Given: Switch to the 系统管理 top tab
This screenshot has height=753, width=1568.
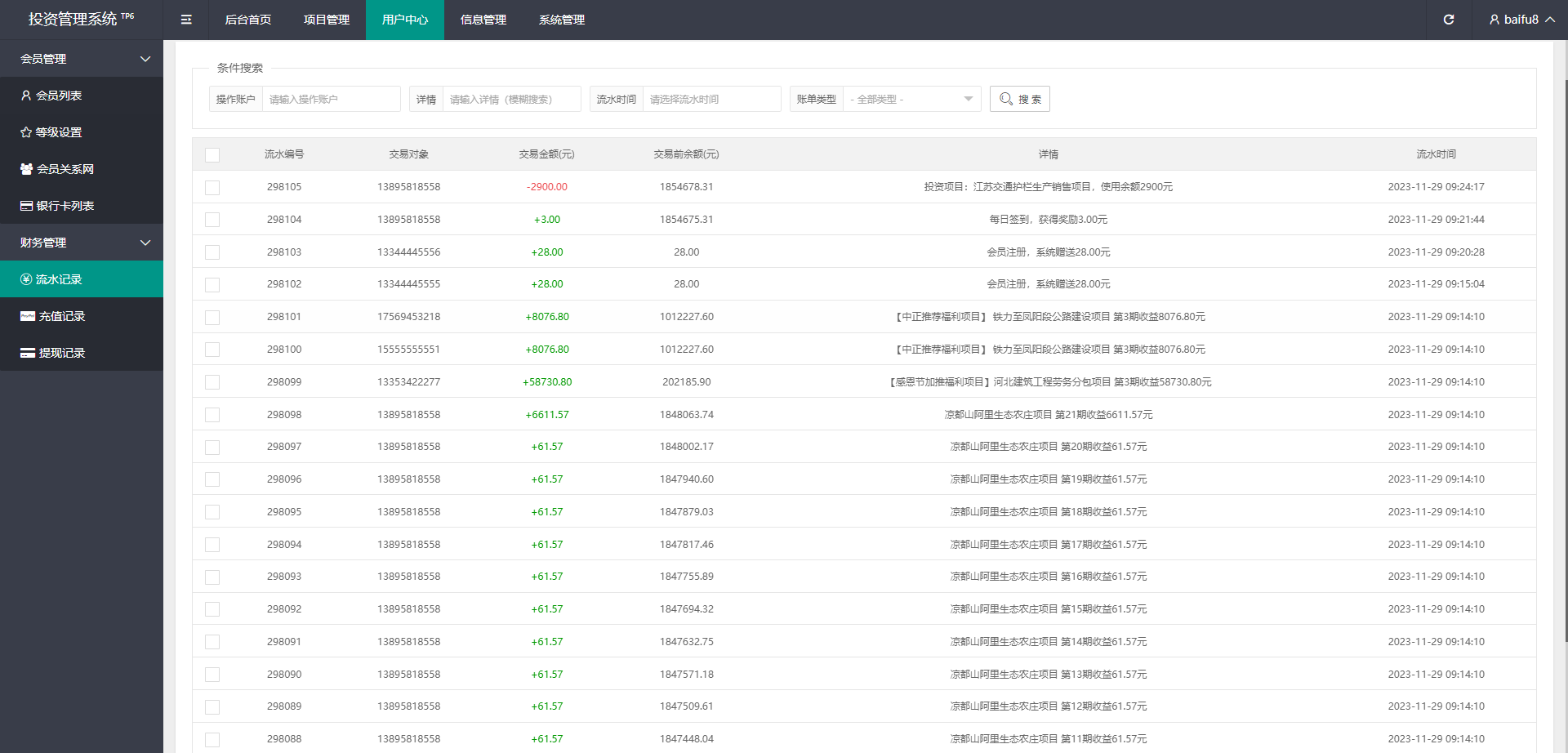Looking at the screenshot, I should (x=562, y=20).
